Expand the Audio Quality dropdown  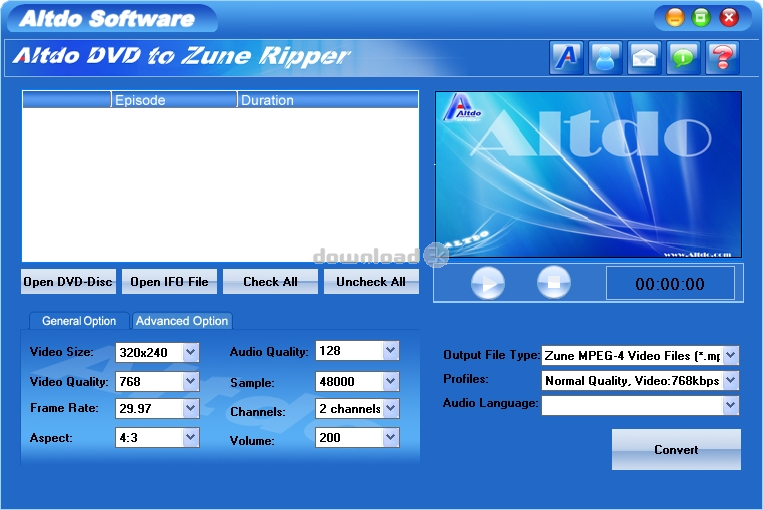pyautogui.click(x=390, y=350)
